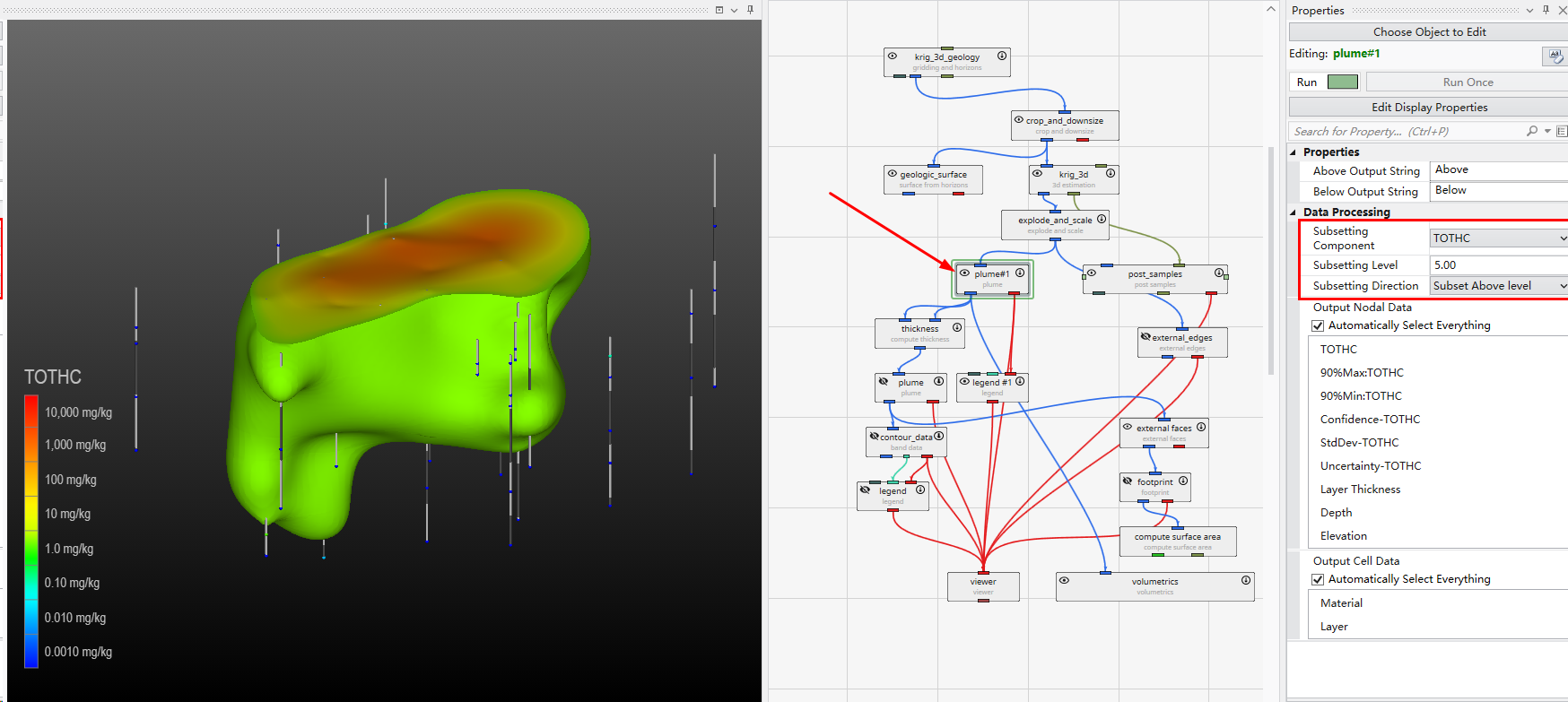Viewport: 1568px width, 702px height.
Task: Collapse the Data Processing section
Action: 1294,212
